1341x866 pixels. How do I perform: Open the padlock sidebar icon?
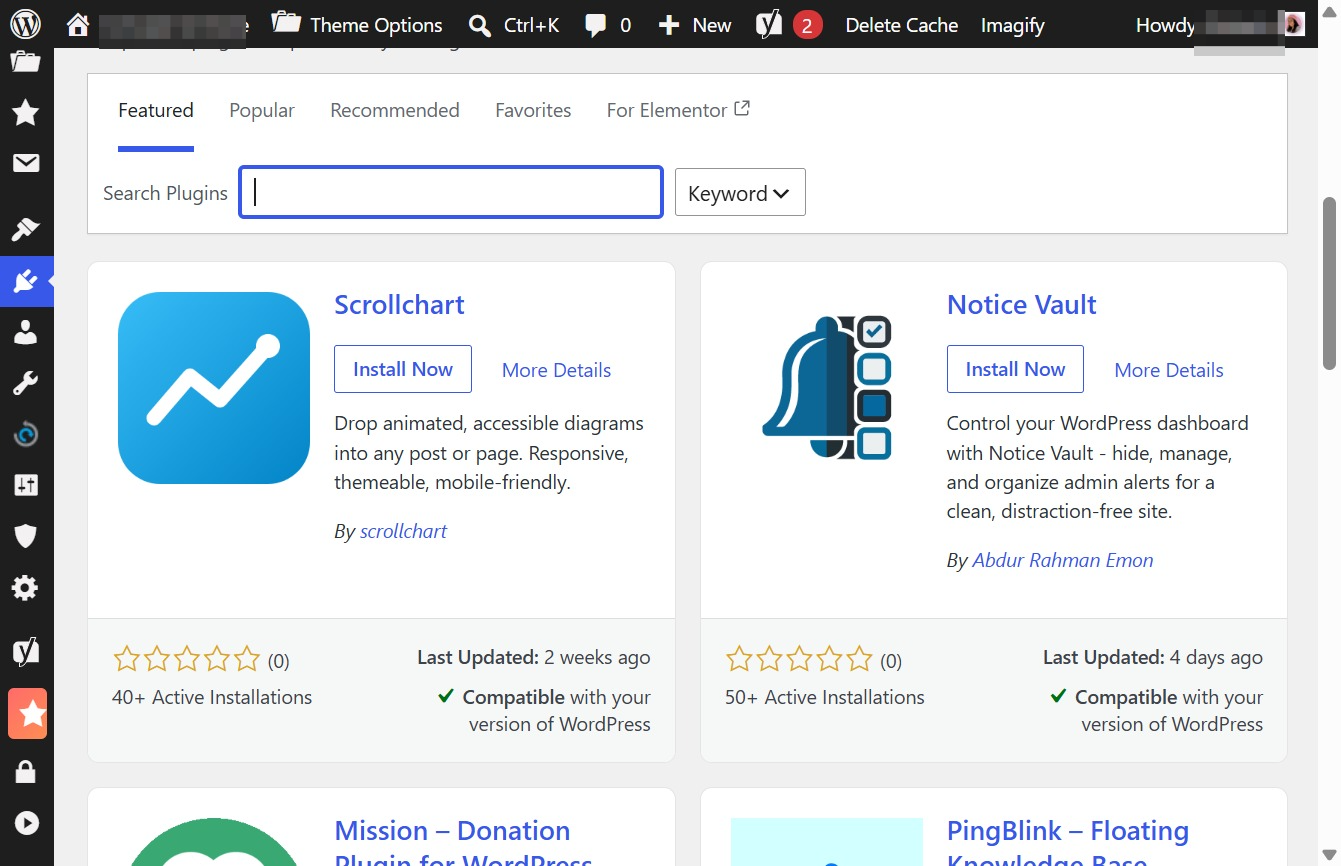coord(25,772)
